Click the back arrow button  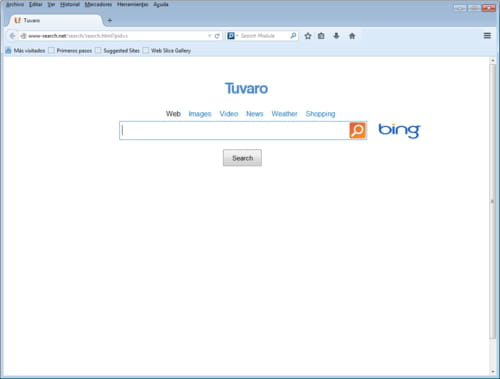pos(13,36)
